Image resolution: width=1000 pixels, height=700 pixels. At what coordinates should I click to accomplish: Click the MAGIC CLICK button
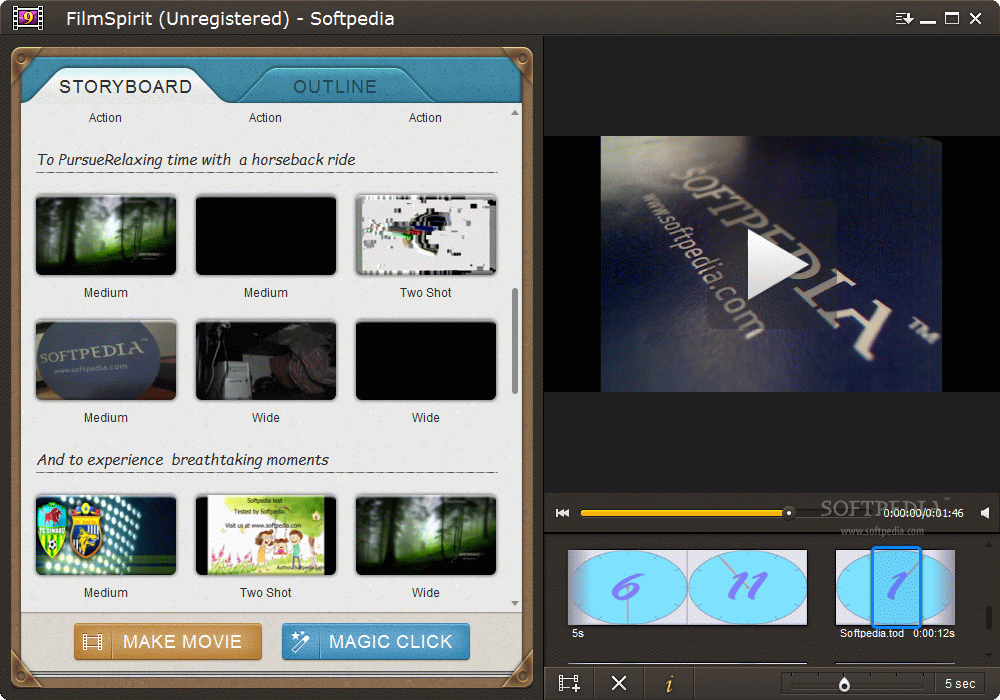click(376, 641)
